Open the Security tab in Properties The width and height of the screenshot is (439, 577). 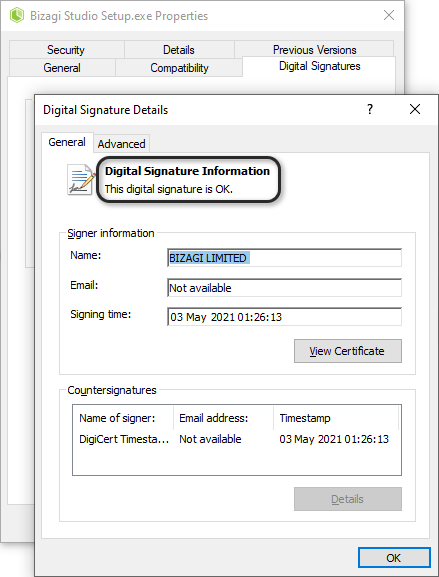[x=66, y=50]
